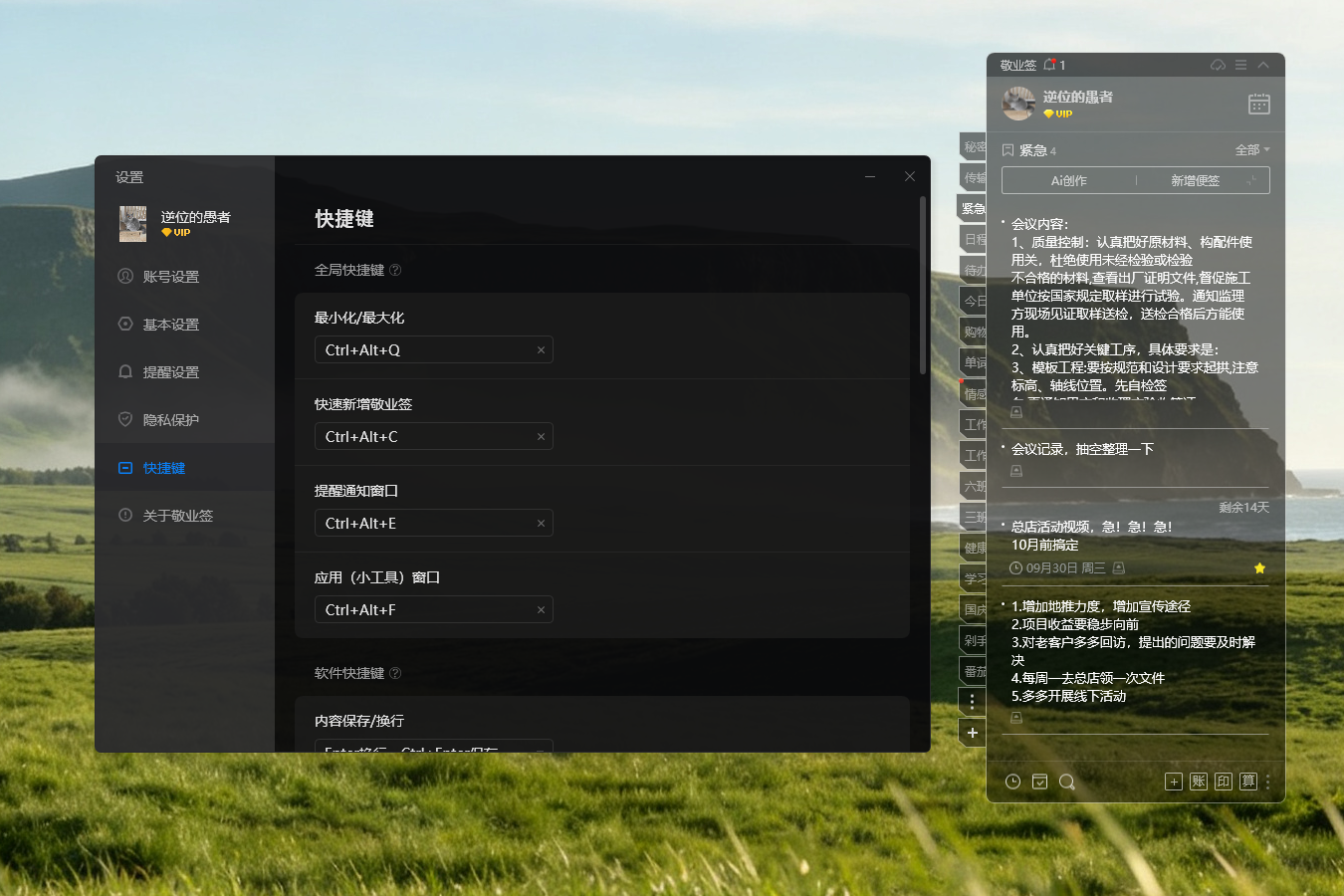The width and height of the screenshot is (1344, 896).
Task: Click the Ai创作 button
Action: [1069, 181]
